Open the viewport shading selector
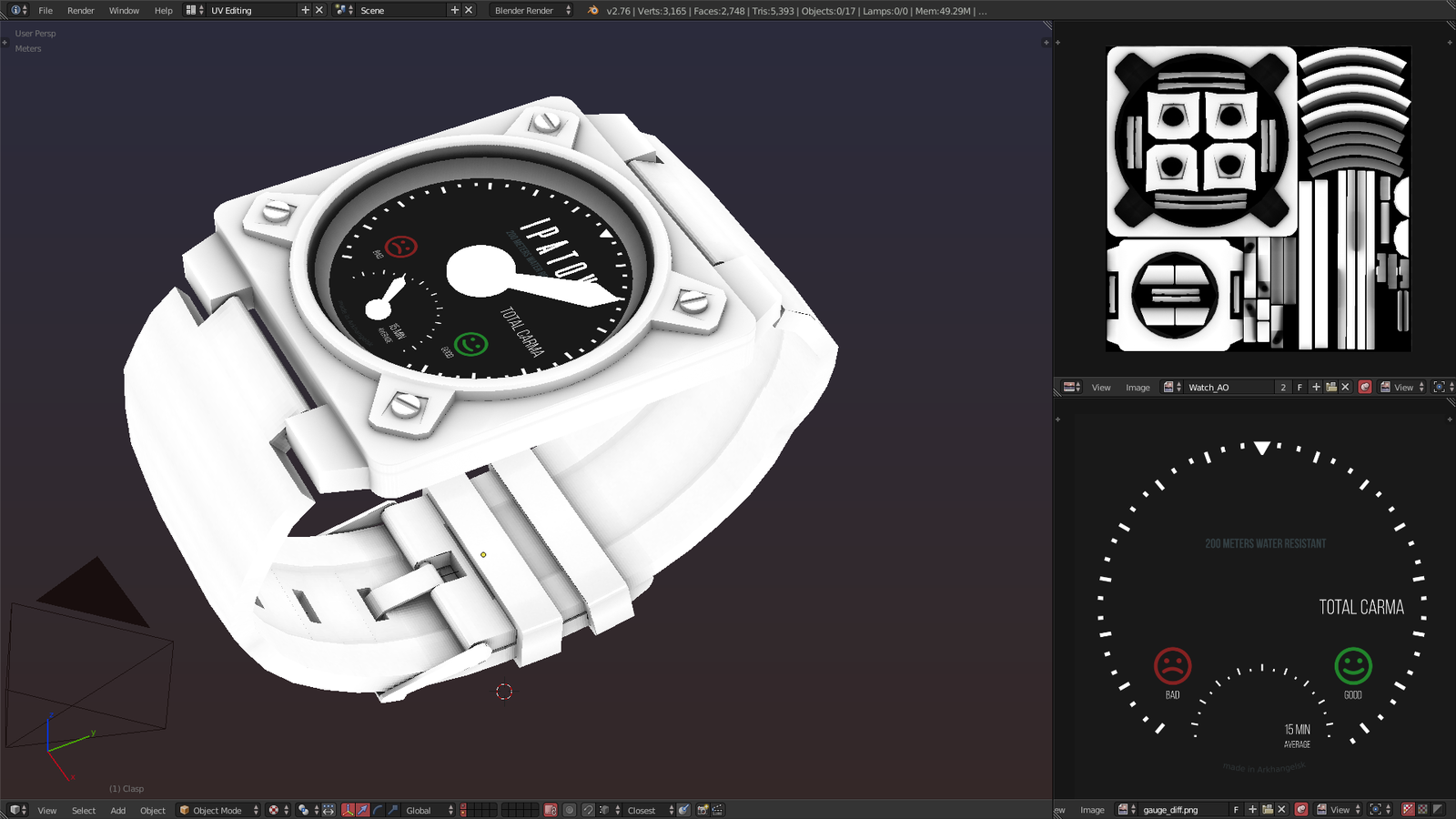 (278, 810)
